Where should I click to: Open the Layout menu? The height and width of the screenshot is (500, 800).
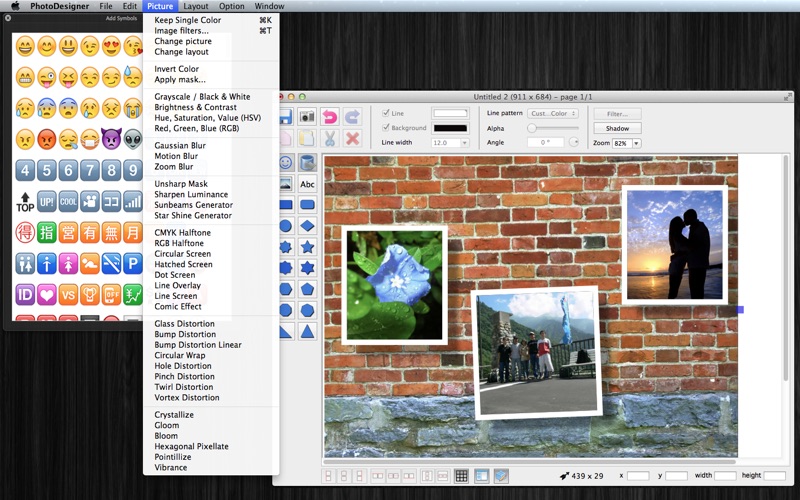(x=196, y=6)
